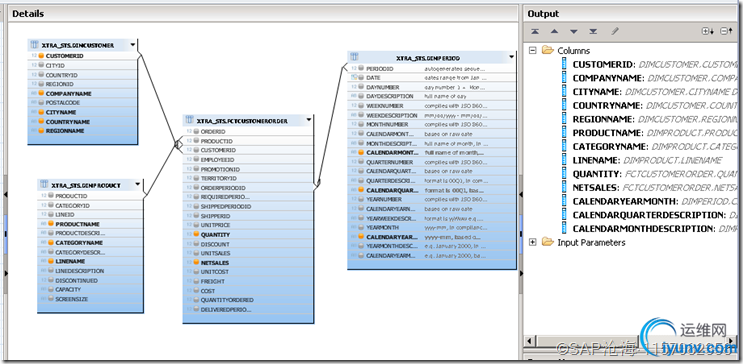Select CALENDARQUARTERDESCRIPTION output column
Screen dimensions: 743x364
pos(649,215)
